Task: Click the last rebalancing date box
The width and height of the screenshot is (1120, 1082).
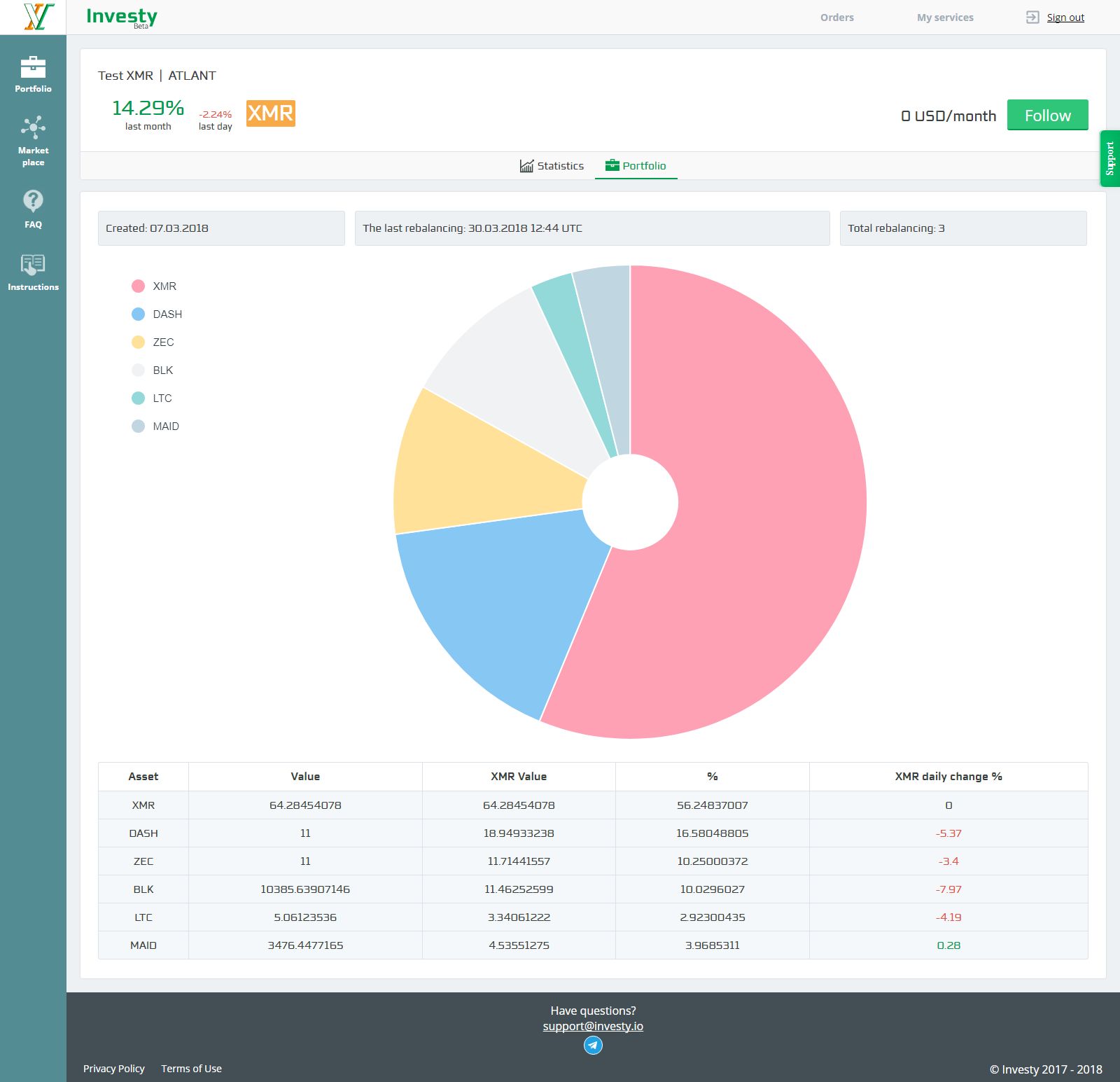Action: [592, 228]
